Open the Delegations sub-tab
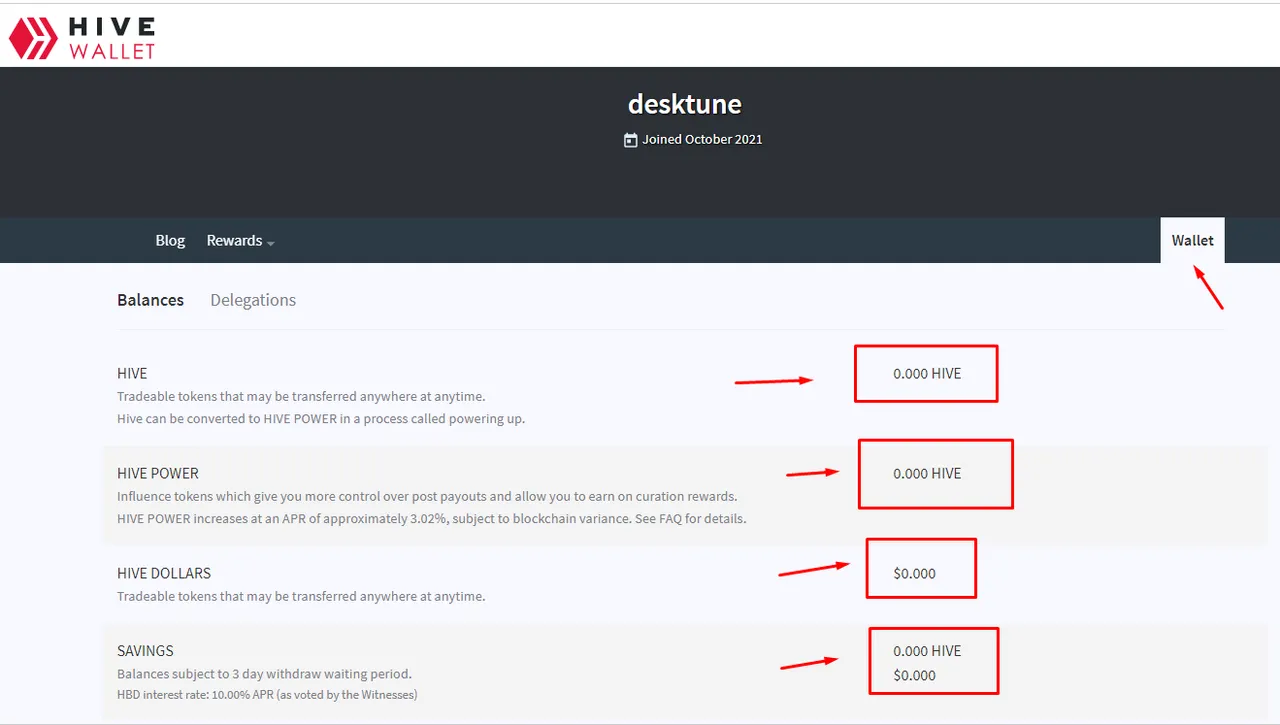This screenshot has height=725, width=1280. tap(253, 300)
